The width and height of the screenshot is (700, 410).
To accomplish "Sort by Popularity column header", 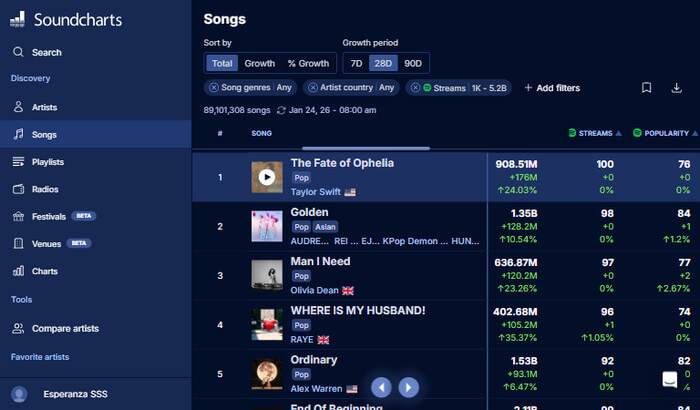I will pyautogui.click(x=665, y=133).
